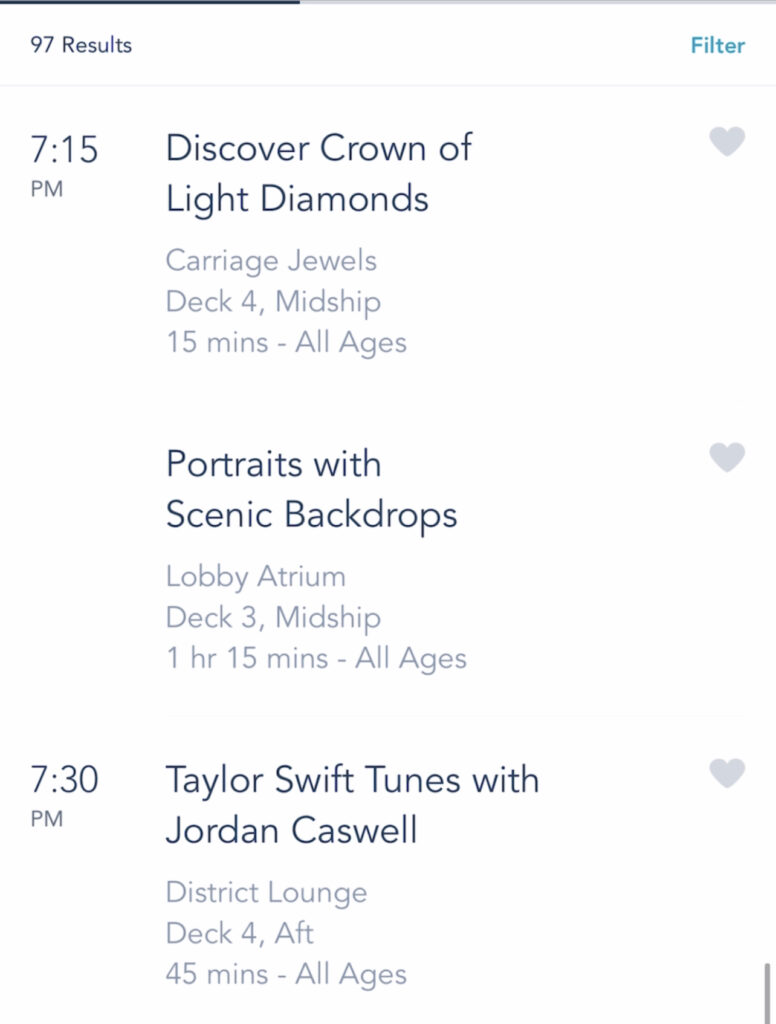Click the progress indicator bar at top
Screen dimensions: 776x1024
tap(388, 2)
